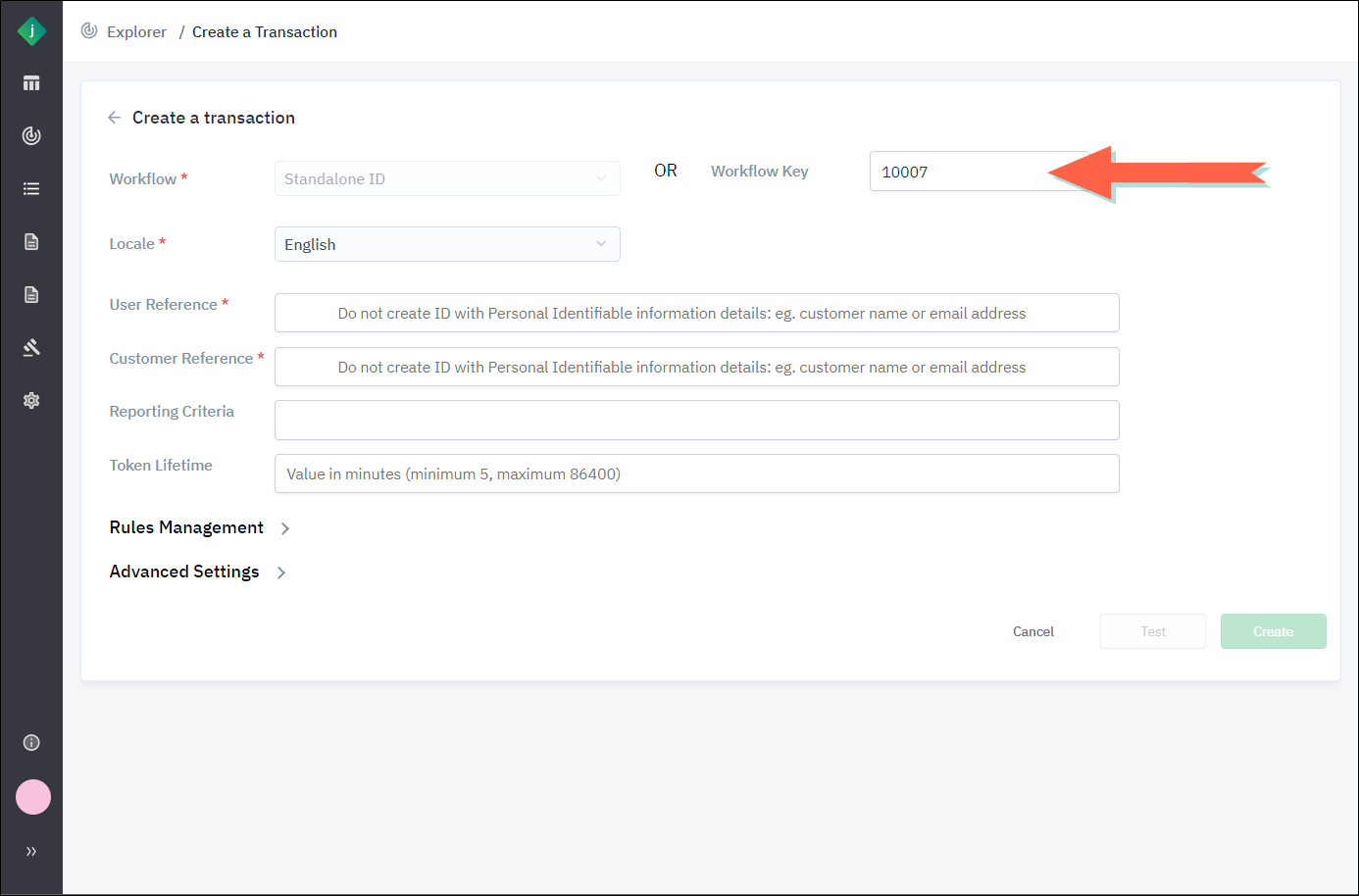
Task: Open the list icon in sidebar
Action: pos(31,189)
